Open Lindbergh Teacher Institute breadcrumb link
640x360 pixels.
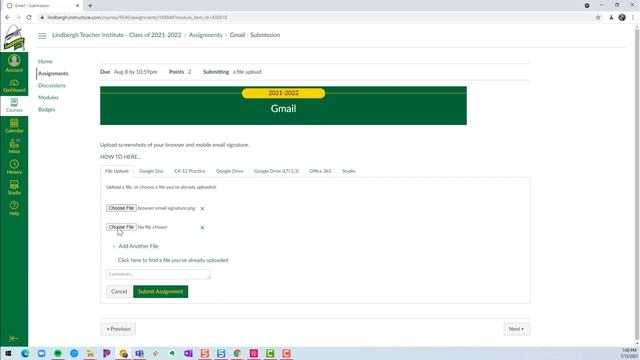pos(117,35)
